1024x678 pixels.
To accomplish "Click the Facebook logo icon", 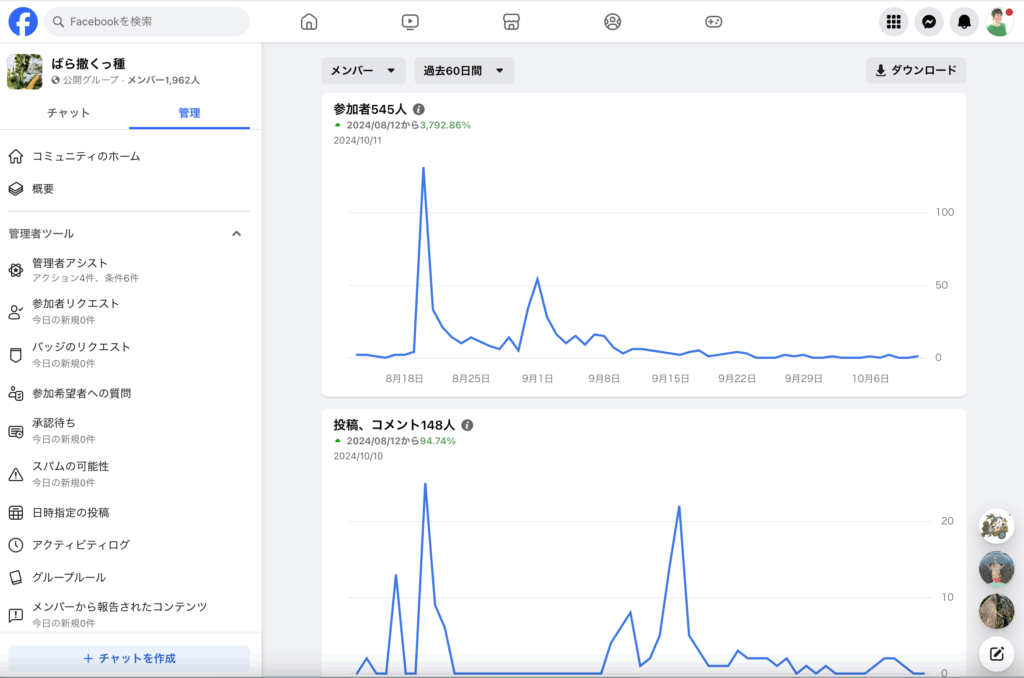I will coord(23,21).
